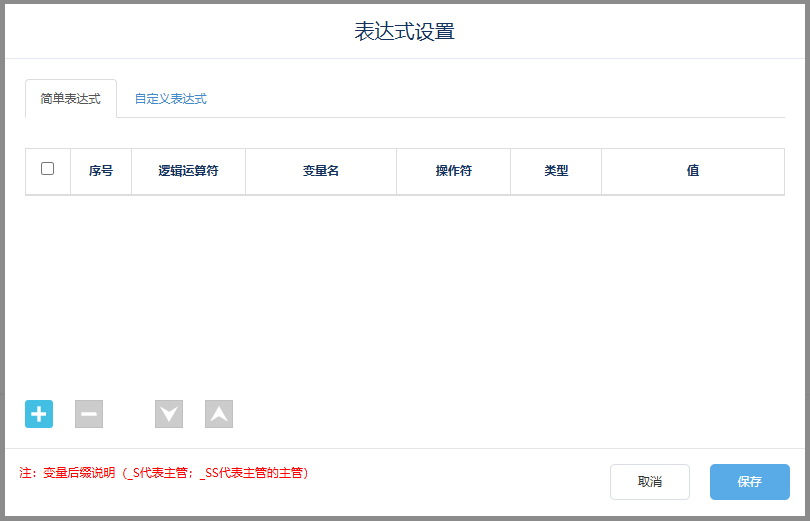The height and width of the screenshot is (521, 810).
Task: Open the 自定义表达式 tab
Action: (171, 99)
